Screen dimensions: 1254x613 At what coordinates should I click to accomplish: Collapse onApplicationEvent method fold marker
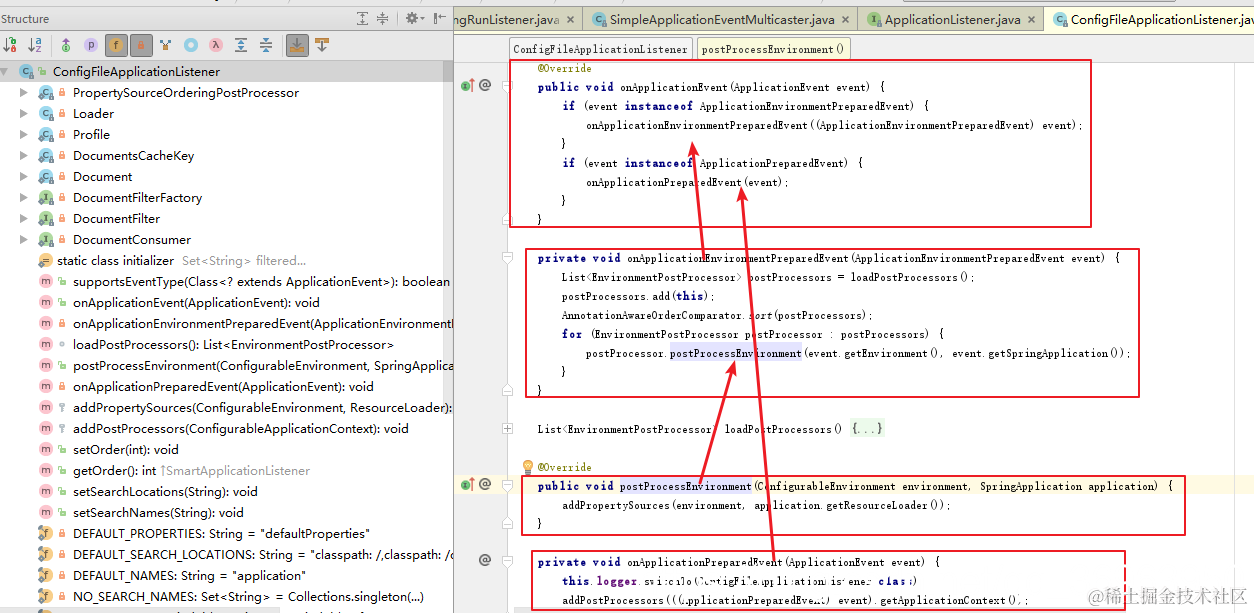[x=508, y=87]
